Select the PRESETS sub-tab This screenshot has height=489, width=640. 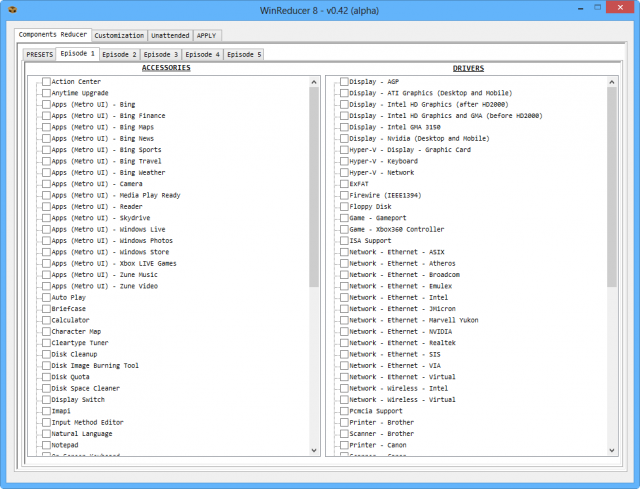click(39, 55)
